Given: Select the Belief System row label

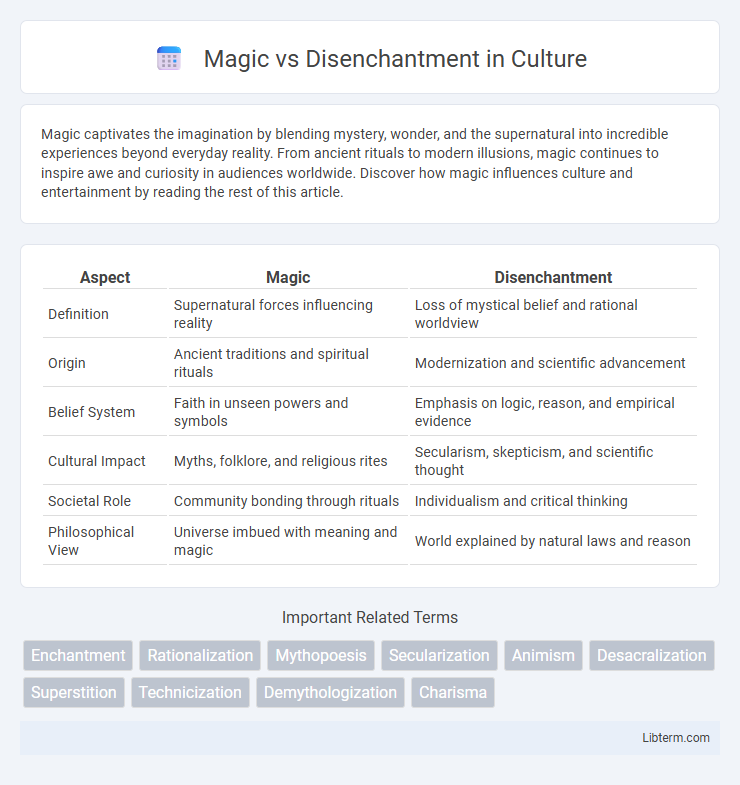Looking at the screenshot, I should (92, 412).
